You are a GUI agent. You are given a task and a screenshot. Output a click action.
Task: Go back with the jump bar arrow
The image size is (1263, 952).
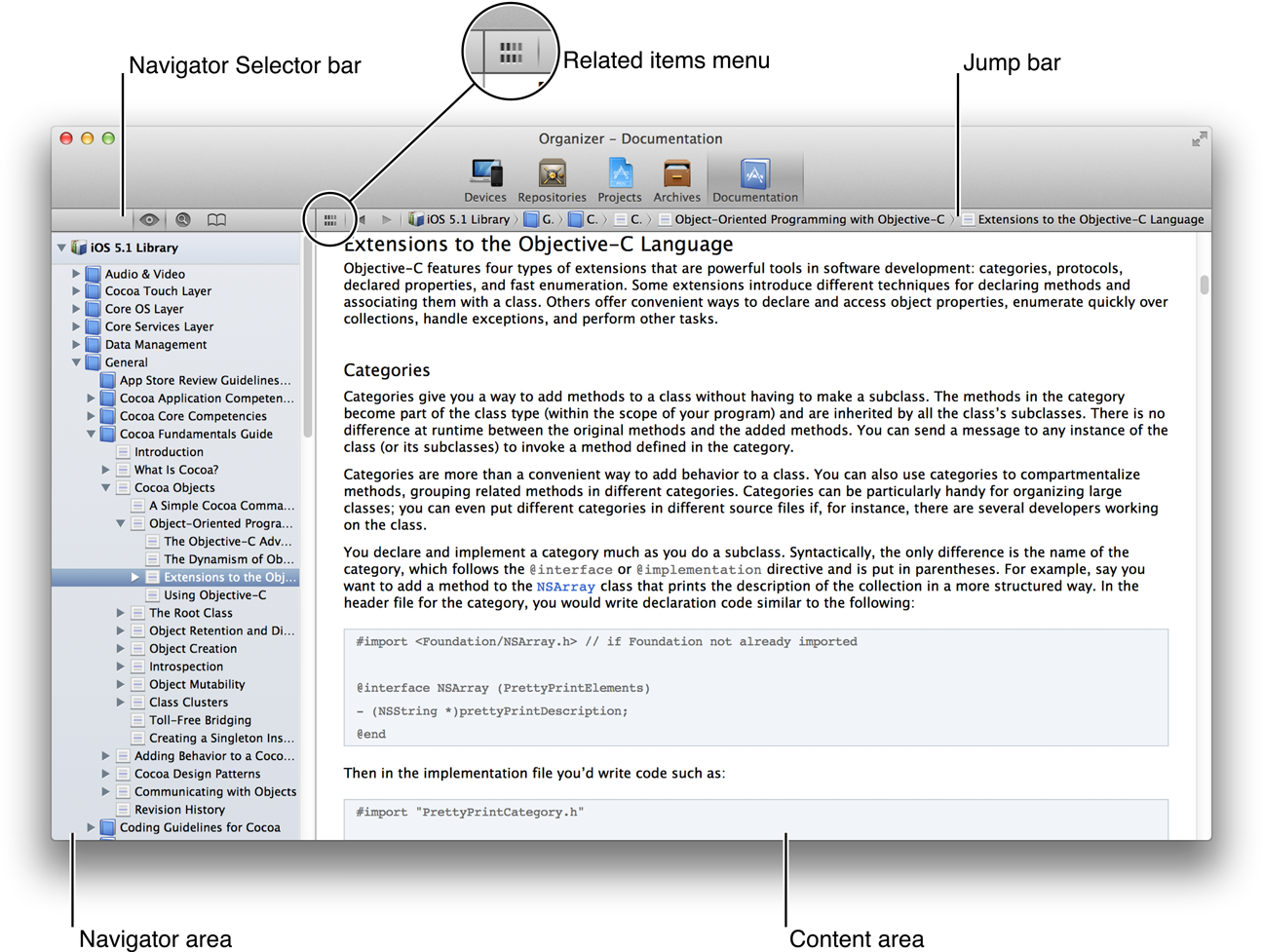point(364,220)
